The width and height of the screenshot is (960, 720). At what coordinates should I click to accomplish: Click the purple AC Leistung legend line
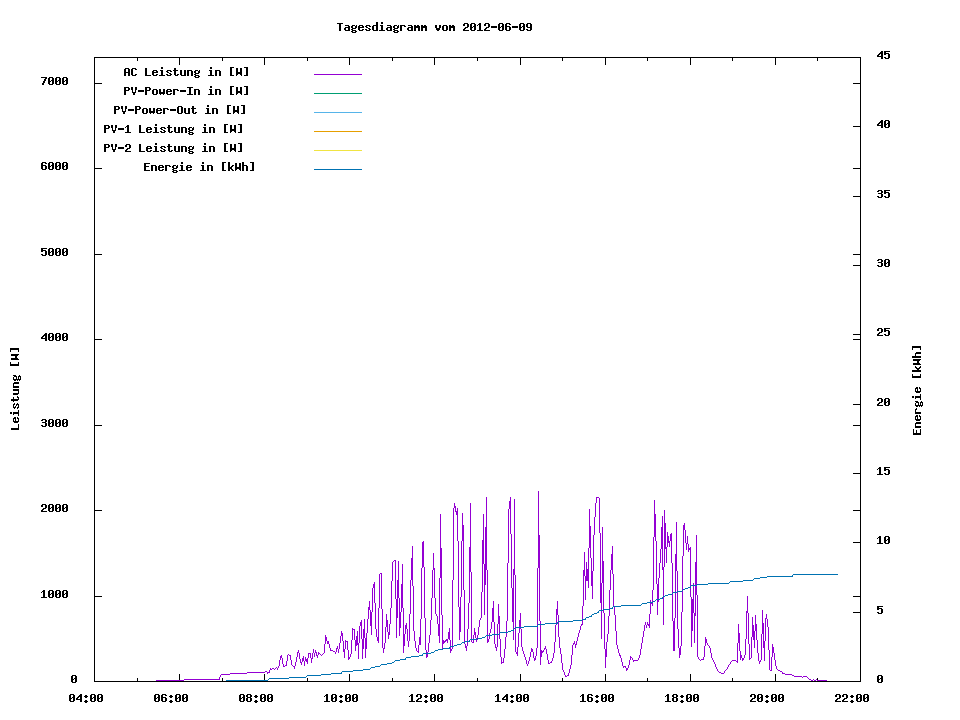pos(337,74)
